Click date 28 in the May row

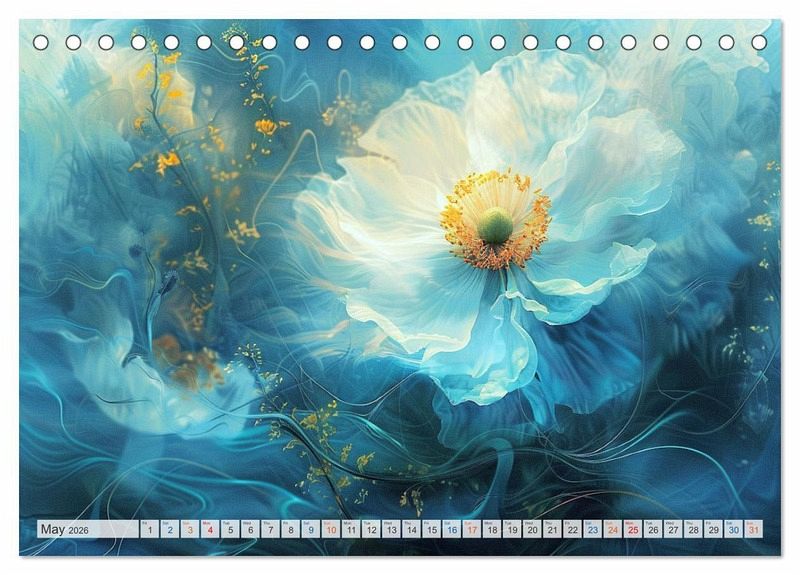(694, 529)
